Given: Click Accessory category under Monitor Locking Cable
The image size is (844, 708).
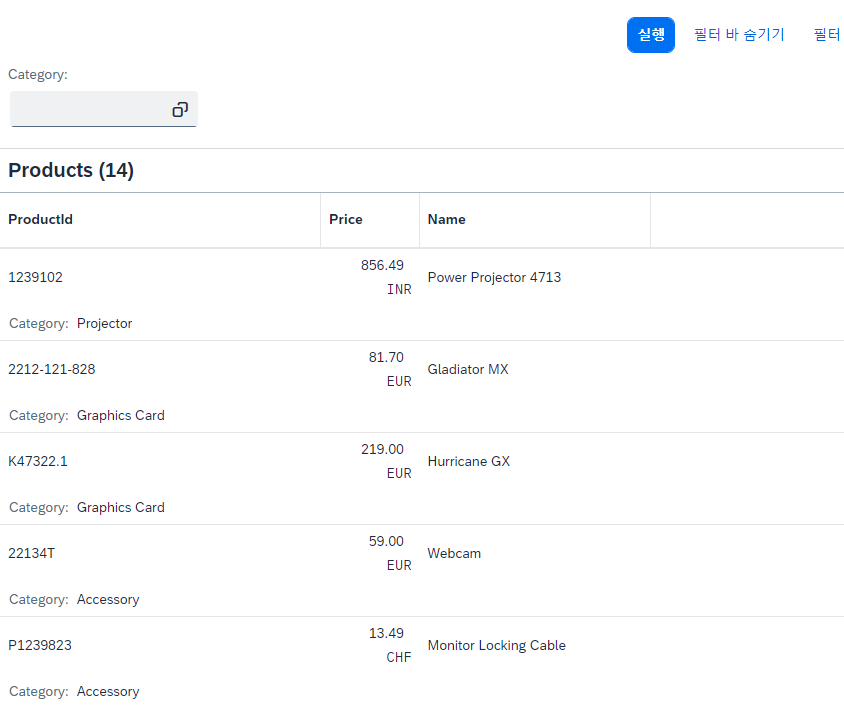Looking at the screenshot, I should (108, 692).
